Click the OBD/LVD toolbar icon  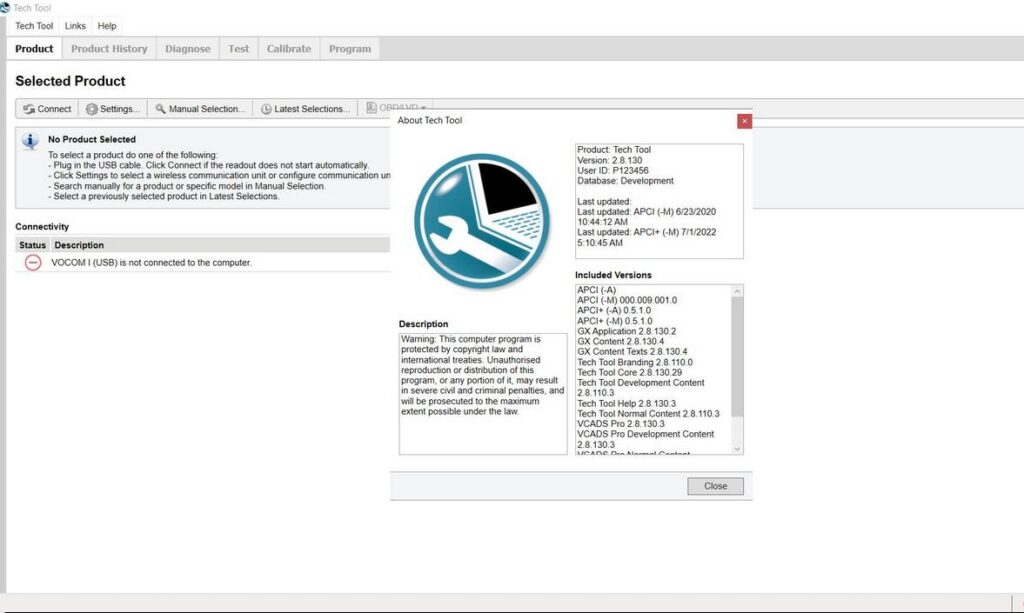370,108
